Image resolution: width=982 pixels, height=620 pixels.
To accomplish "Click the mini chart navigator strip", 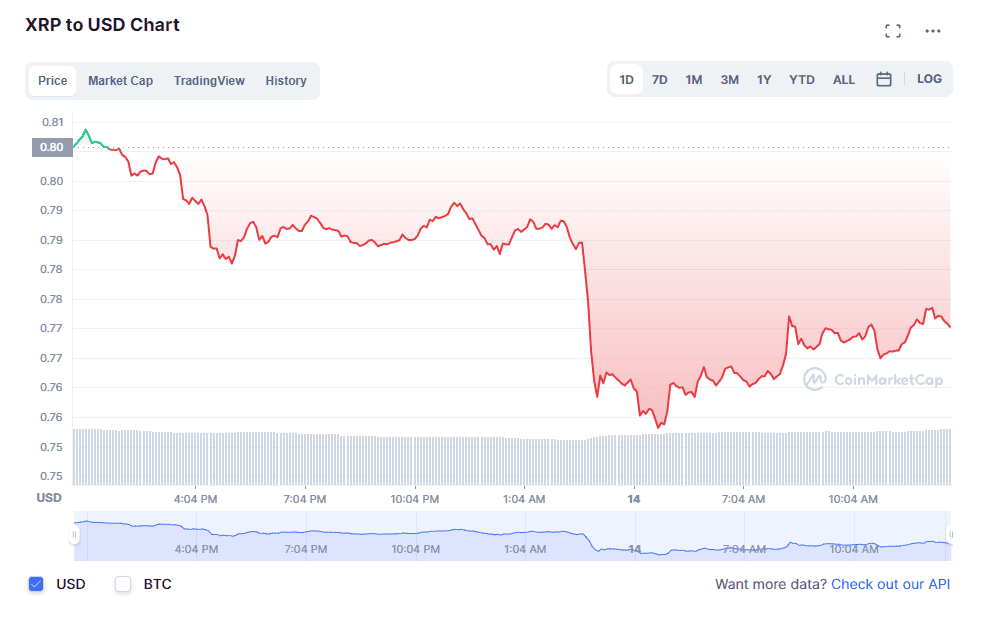I will click(500, 536).
